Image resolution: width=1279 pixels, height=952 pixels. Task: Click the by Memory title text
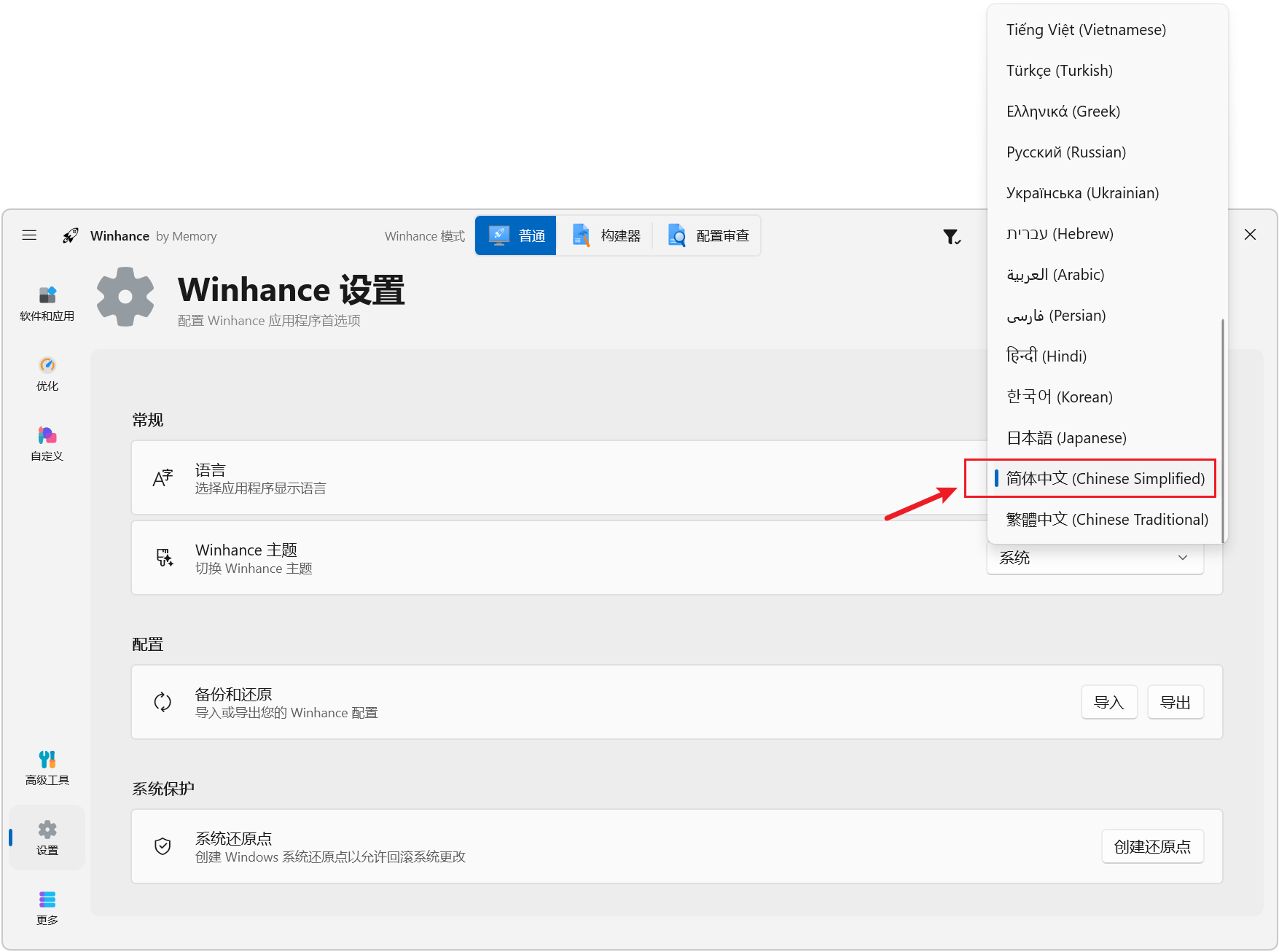(186, 236)
